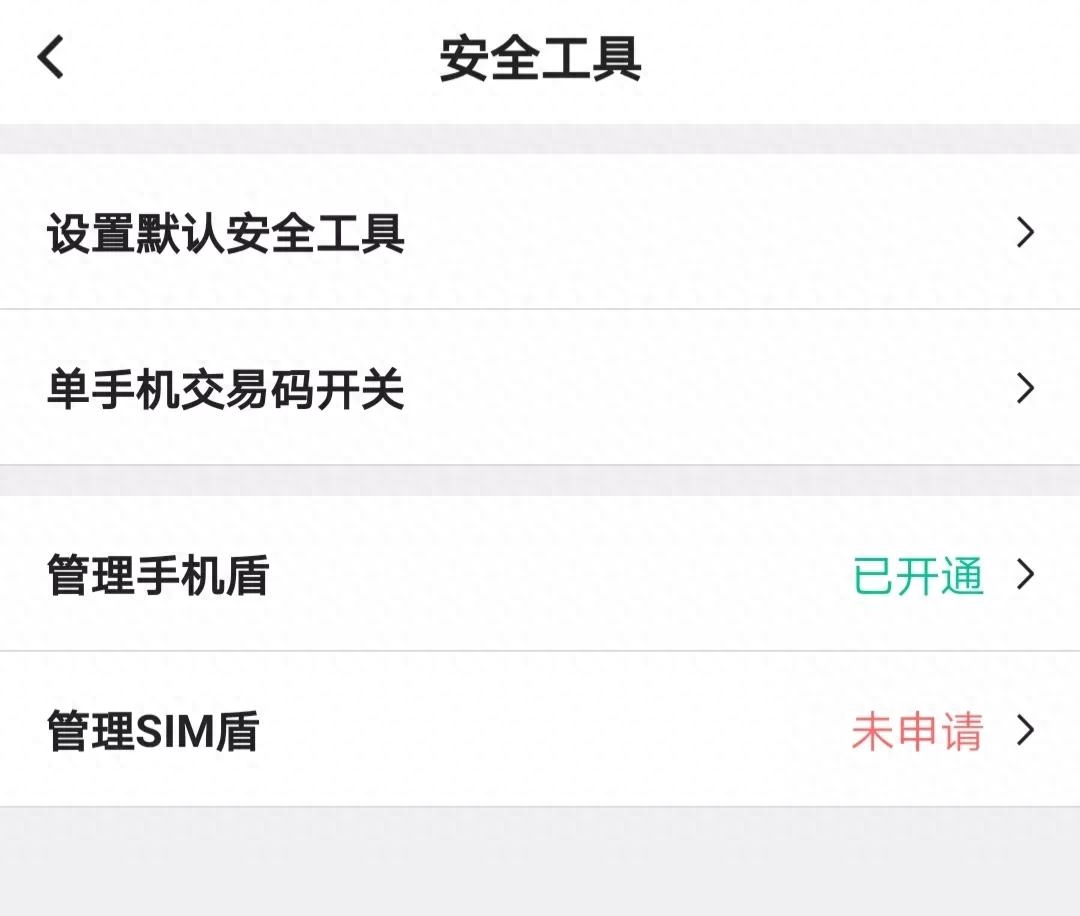The width and height of the screenshot is (1080, 916).
Task: Click chevron beside 设置默认安全工具
Action: (1026, 232)
